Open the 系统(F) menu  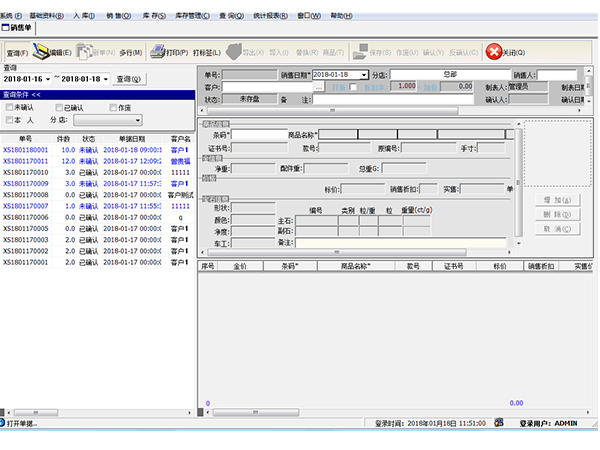[11, 16]
